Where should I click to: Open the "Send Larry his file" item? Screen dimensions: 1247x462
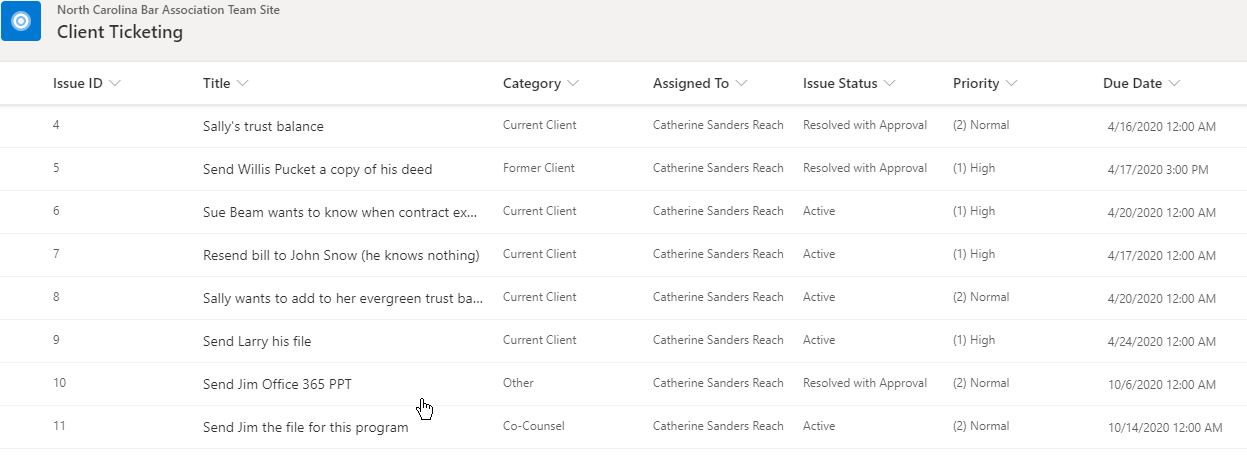tap(257, 342)
